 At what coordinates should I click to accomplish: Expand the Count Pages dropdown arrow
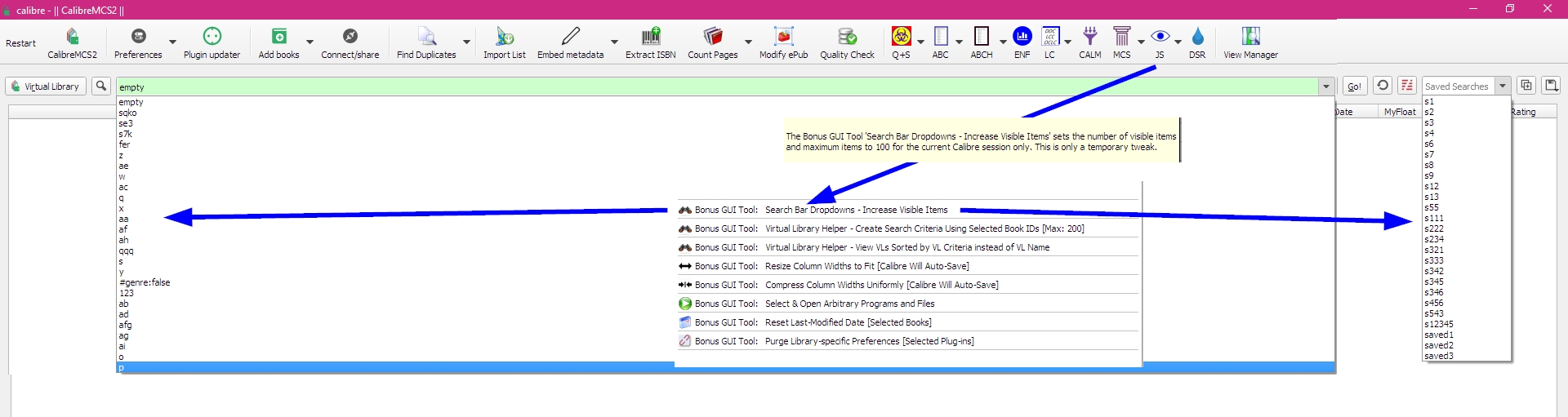pyautogui.click(x=748, y=42)
